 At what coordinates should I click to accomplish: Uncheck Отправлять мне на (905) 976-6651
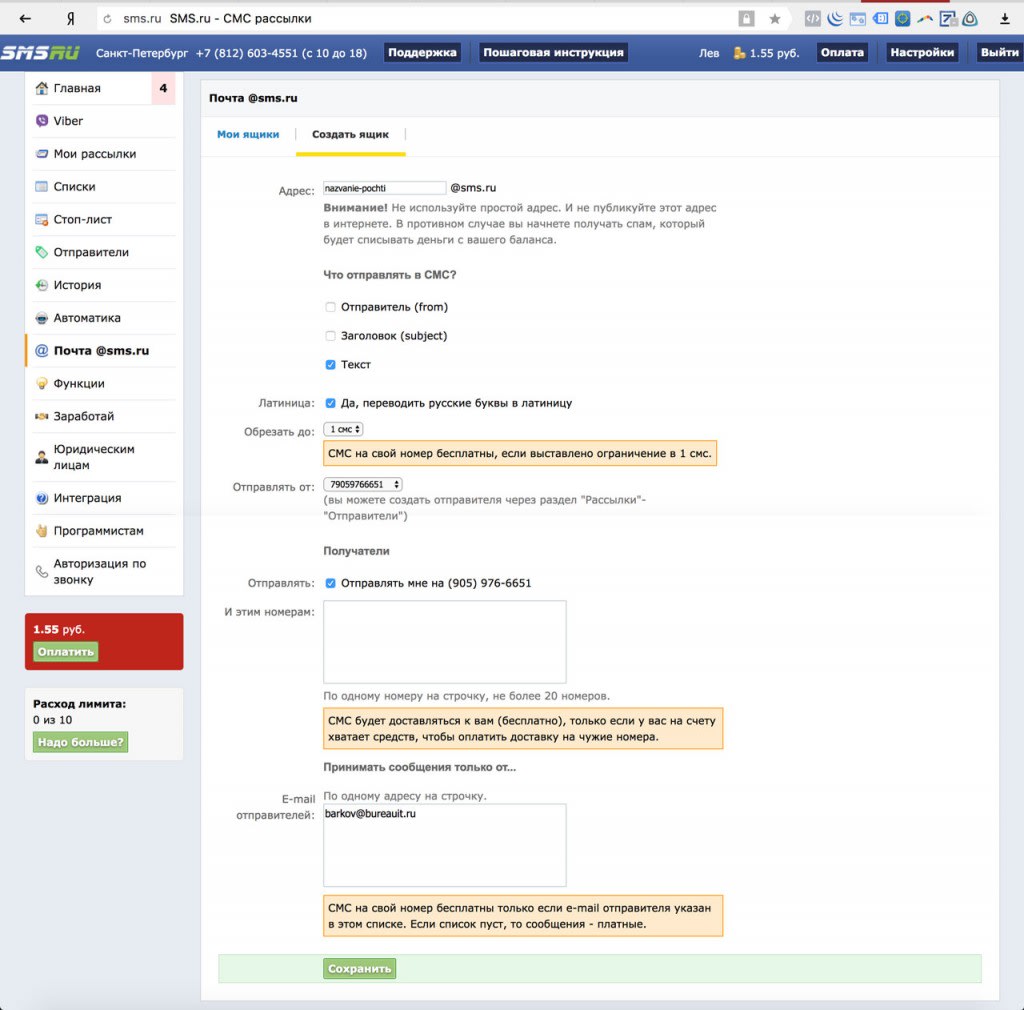(330, 583)
